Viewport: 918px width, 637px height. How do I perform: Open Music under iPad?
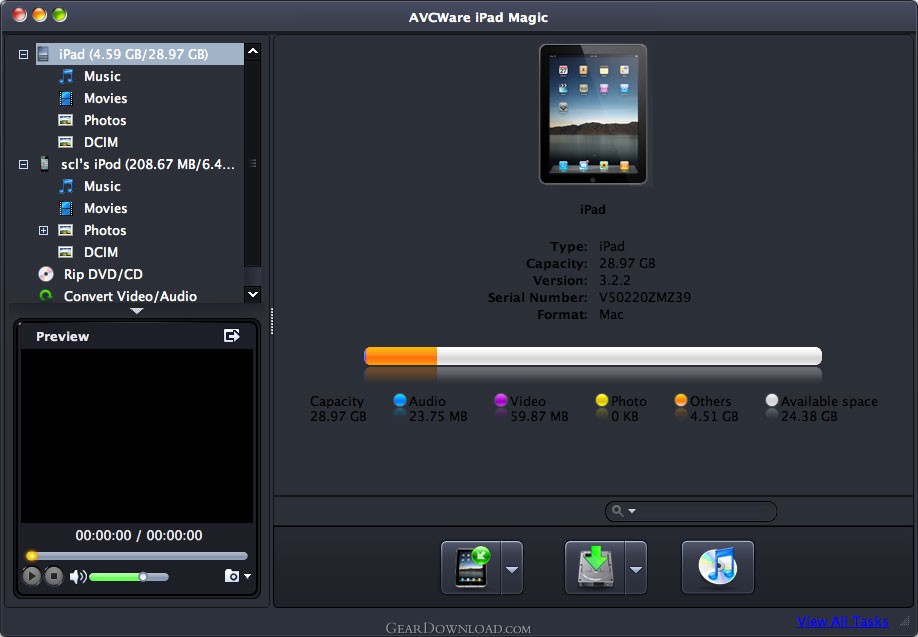(x=102, y=76)
